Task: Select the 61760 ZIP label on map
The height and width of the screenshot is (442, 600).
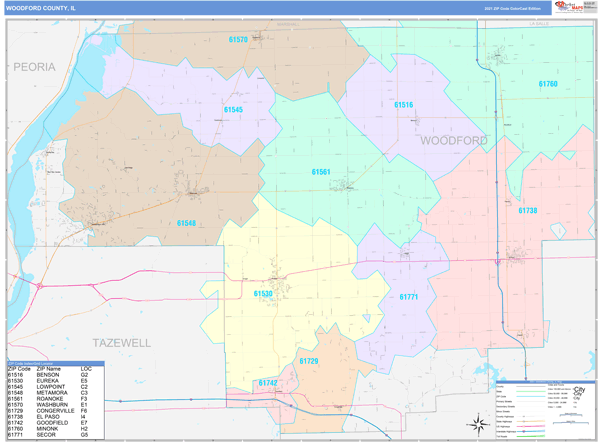Action: [548, 84]
